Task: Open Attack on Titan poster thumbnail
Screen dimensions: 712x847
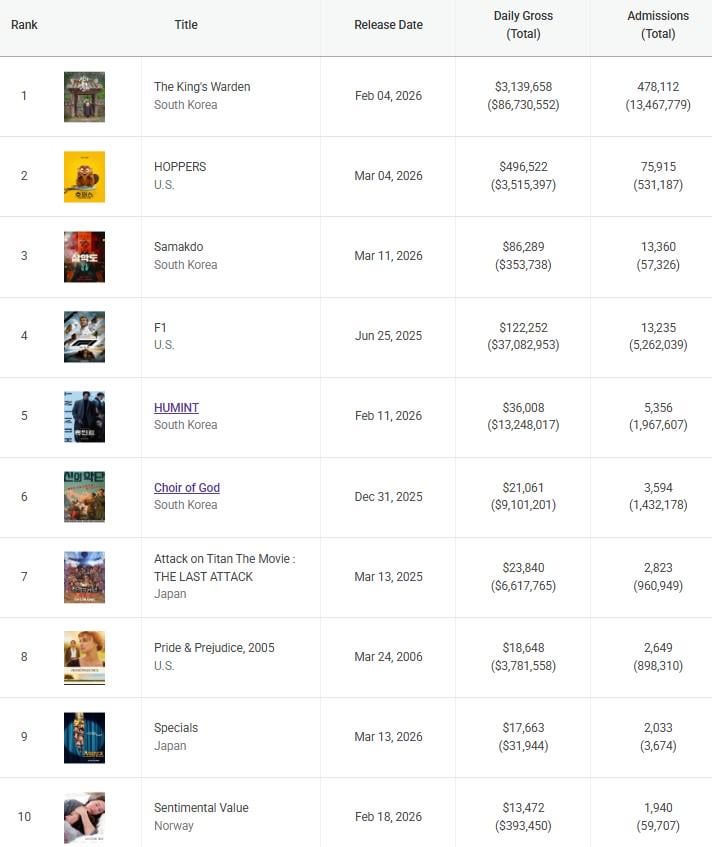Action: click(84, 577)
